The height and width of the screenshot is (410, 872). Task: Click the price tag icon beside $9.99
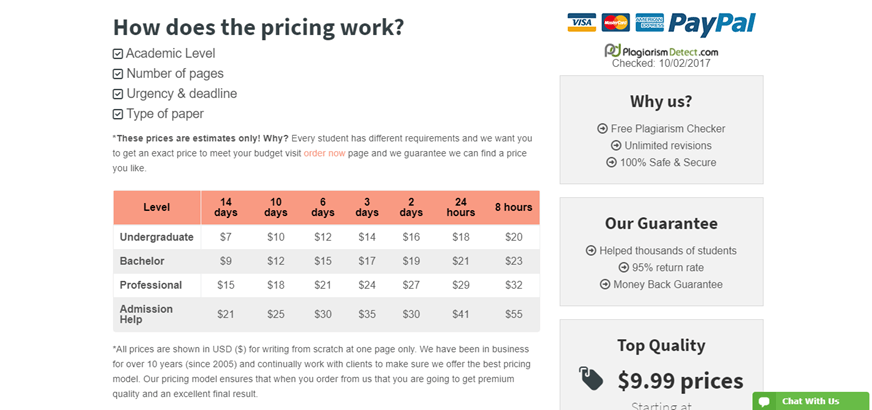pos(591,379)
